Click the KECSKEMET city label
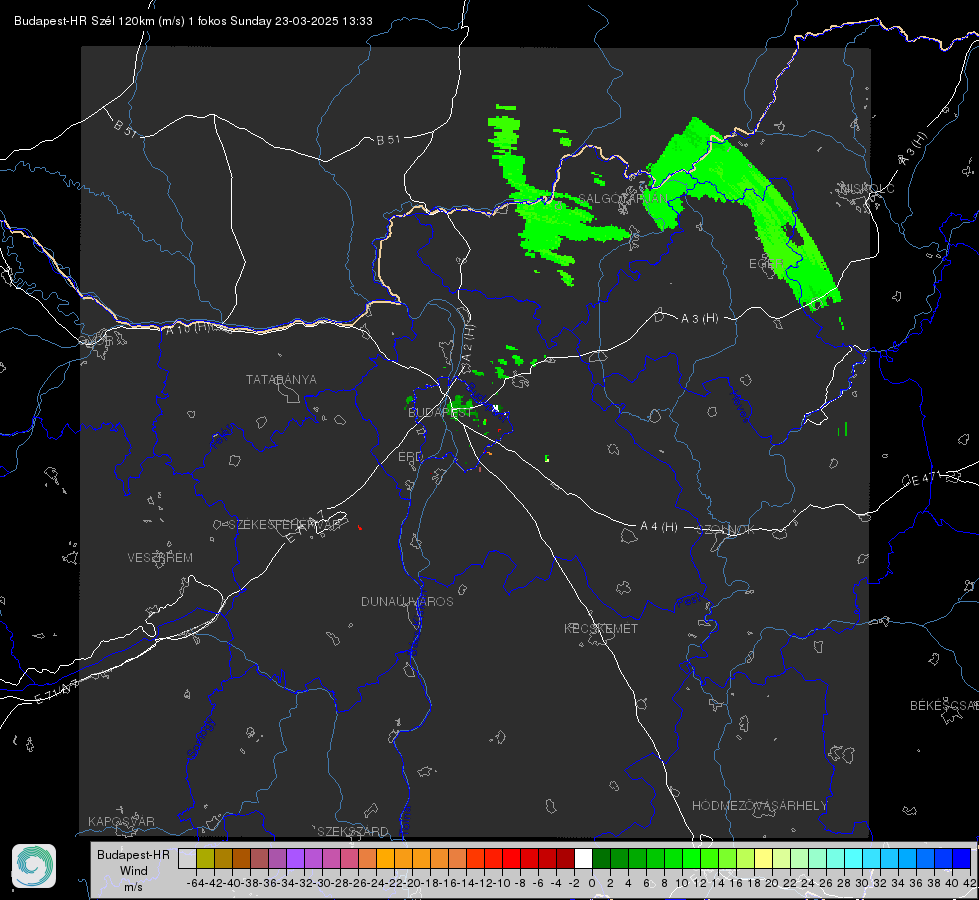979x900 pixels. click(x=601, y=629)
